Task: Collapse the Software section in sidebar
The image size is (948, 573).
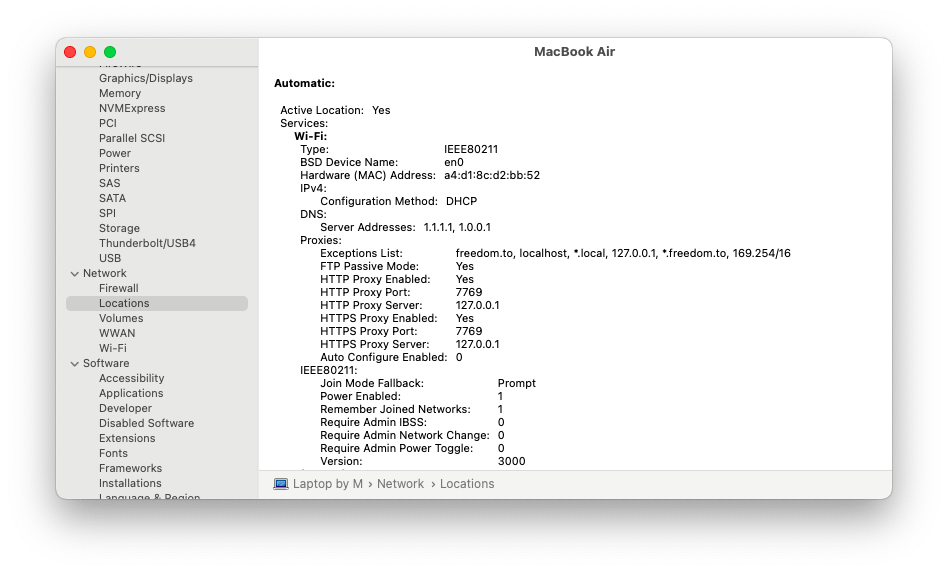Action: coord(74,364)
